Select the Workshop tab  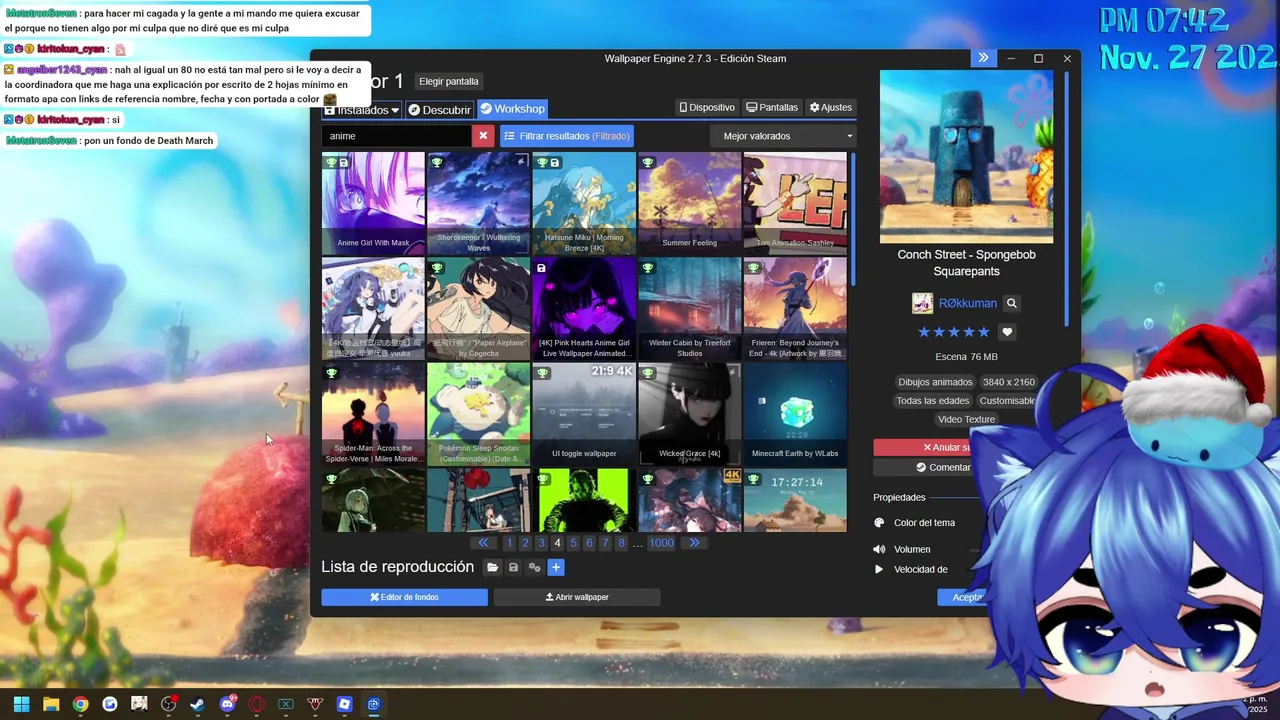(x=512, y=109)
